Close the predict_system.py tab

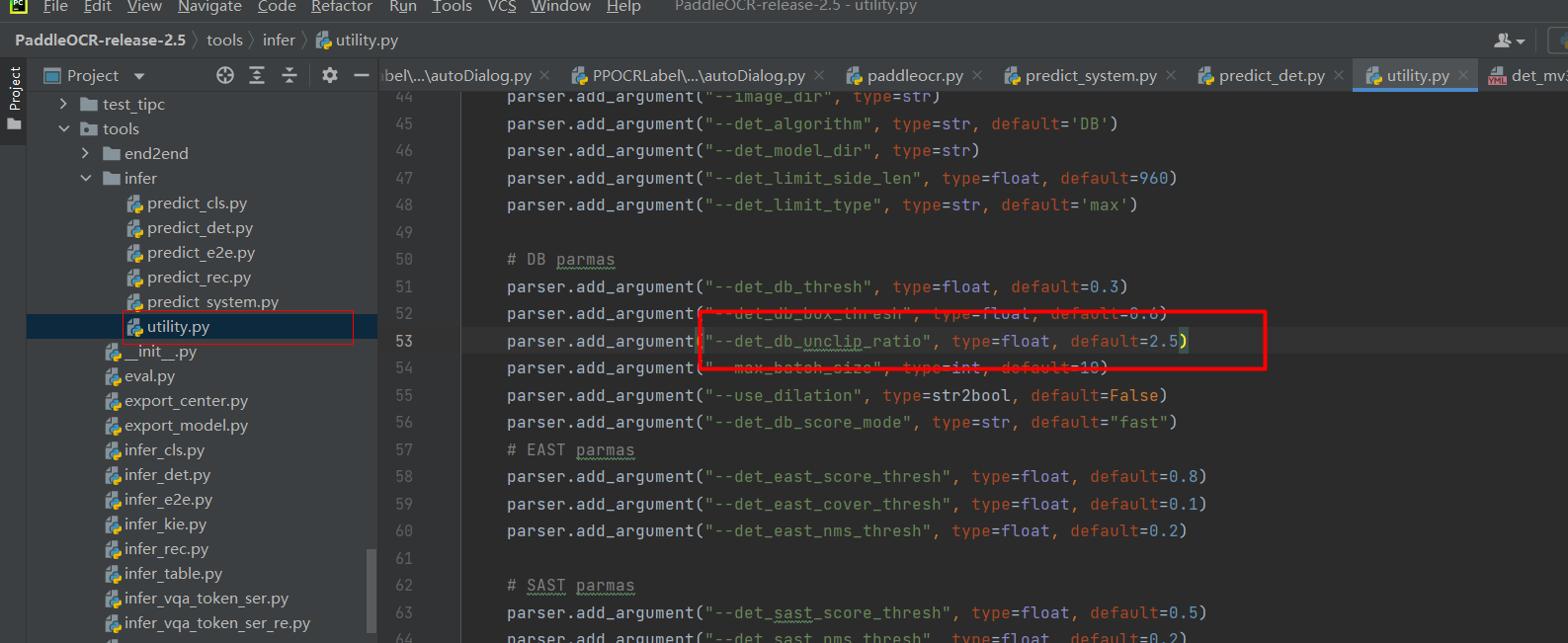(x=1171, y=75)
